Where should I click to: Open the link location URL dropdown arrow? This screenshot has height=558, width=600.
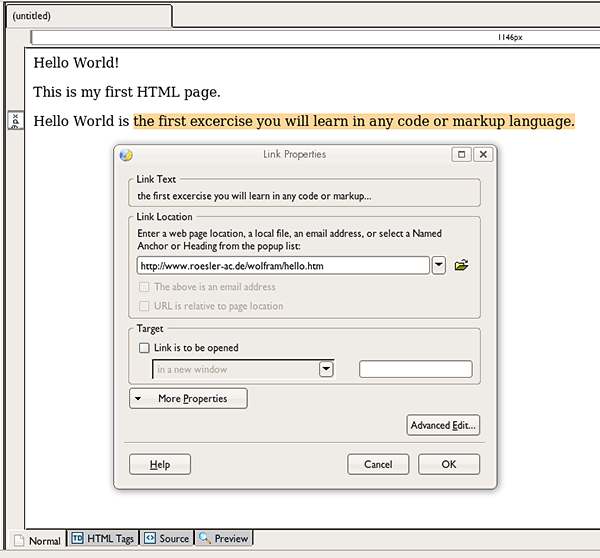coord(439,266)
